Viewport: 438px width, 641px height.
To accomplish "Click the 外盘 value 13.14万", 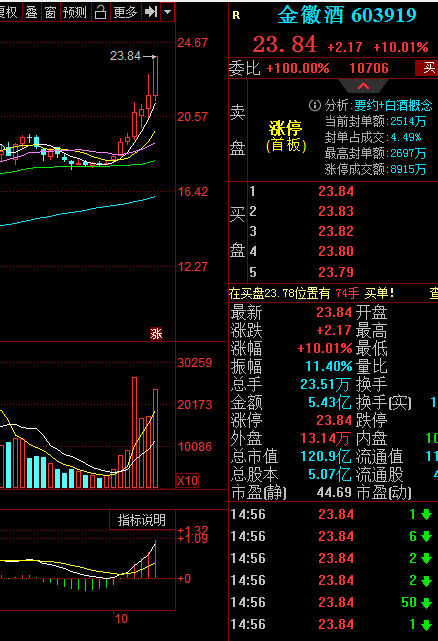I will (325, 438).
